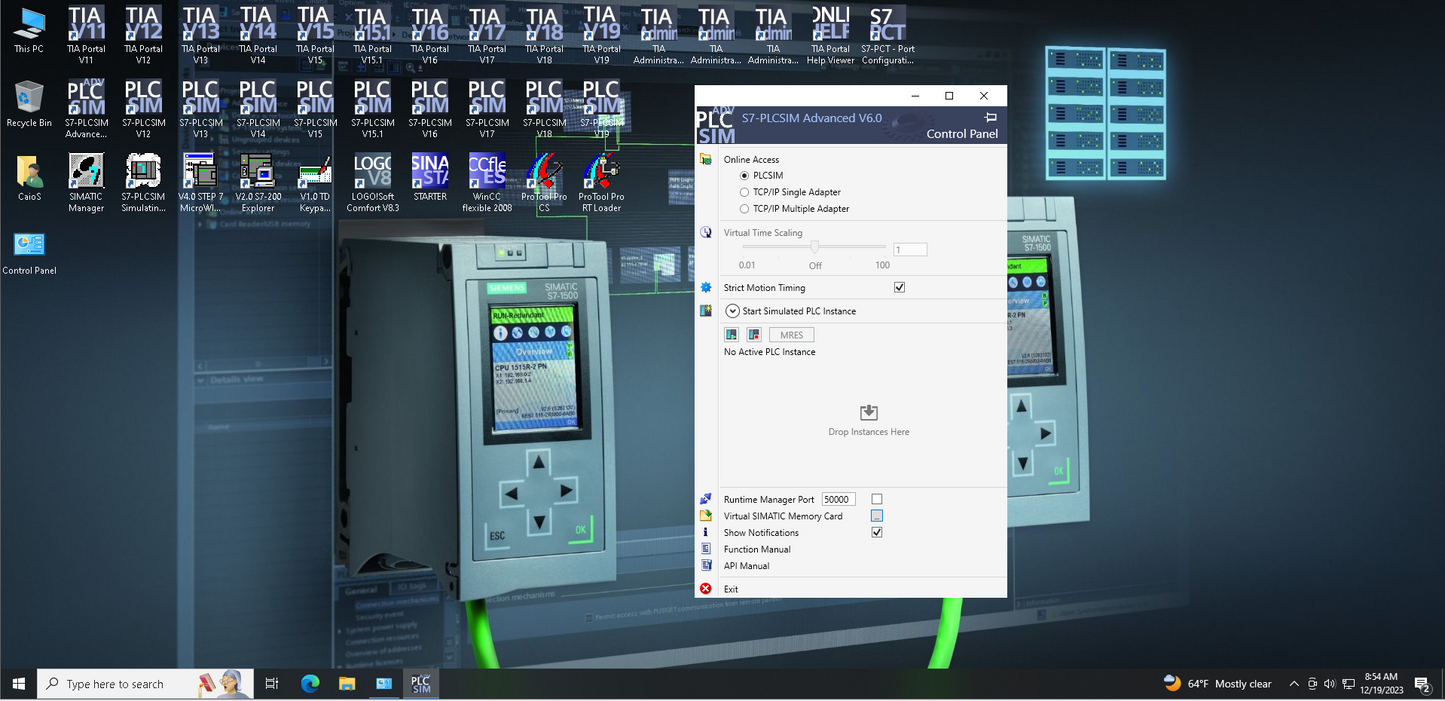This screenshot has width=1445, height=701.
Task: Show hidden system tray icons
Action: pos(1294,684)
